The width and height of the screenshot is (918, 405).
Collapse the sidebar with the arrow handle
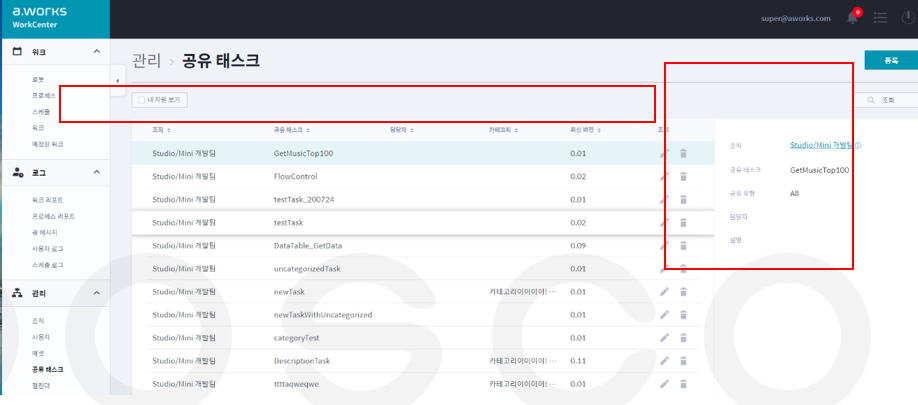click(x=117, y=81)
